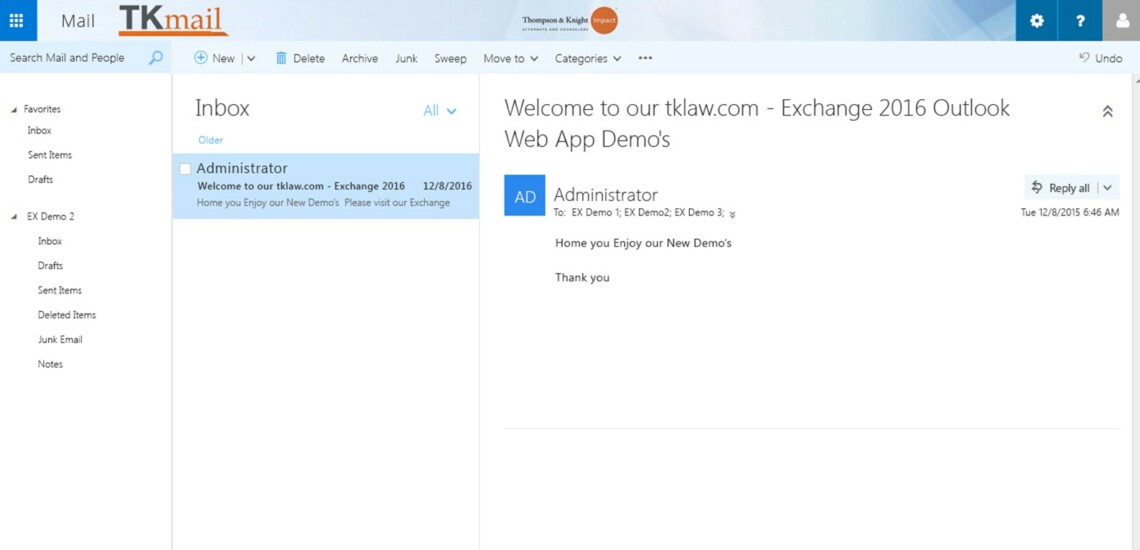
Task: Collapse the EX Demo 2 mailbox tree
Action: pyautogui.click(x=14, y=217)
